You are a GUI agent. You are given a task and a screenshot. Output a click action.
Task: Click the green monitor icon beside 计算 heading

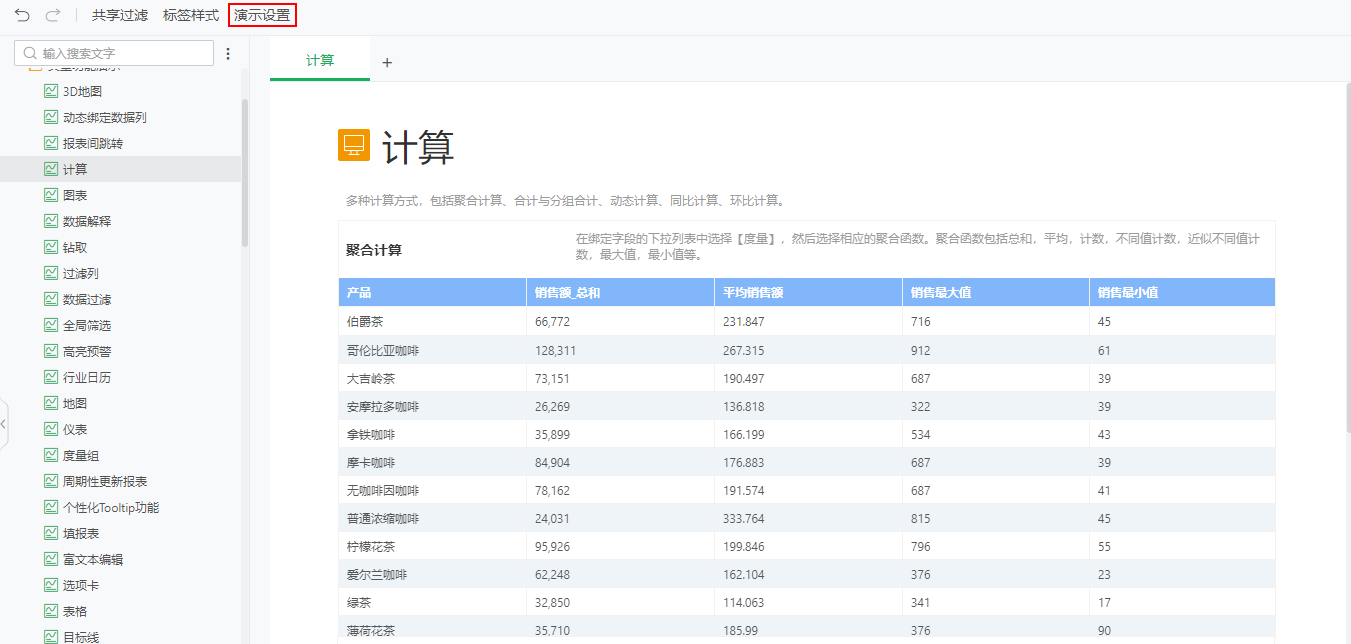coord(354,146)
